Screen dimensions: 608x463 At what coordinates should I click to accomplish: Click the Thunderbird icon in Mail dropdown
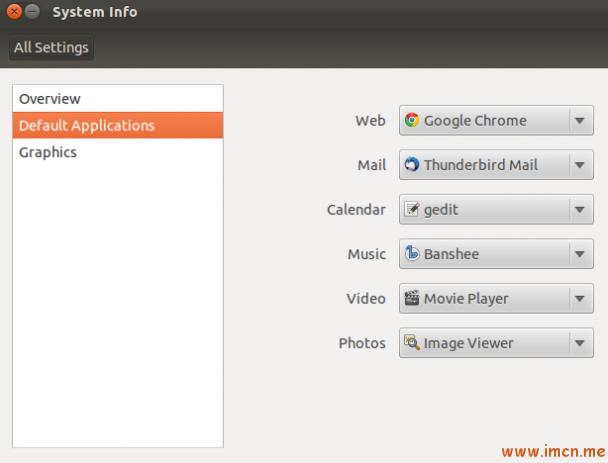click(411, 164)
